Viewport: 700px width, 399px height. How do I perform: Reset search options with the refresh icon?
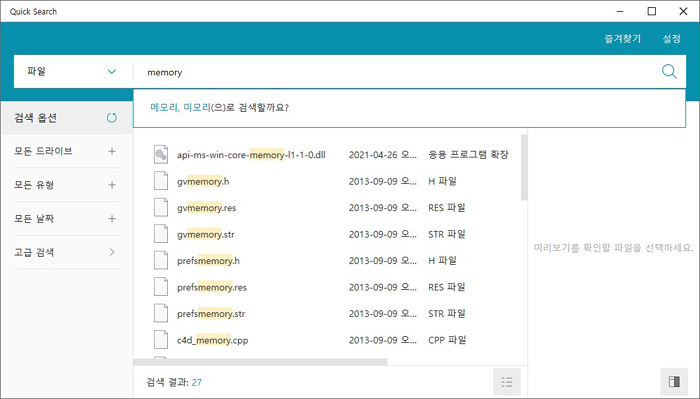[112, 118]
